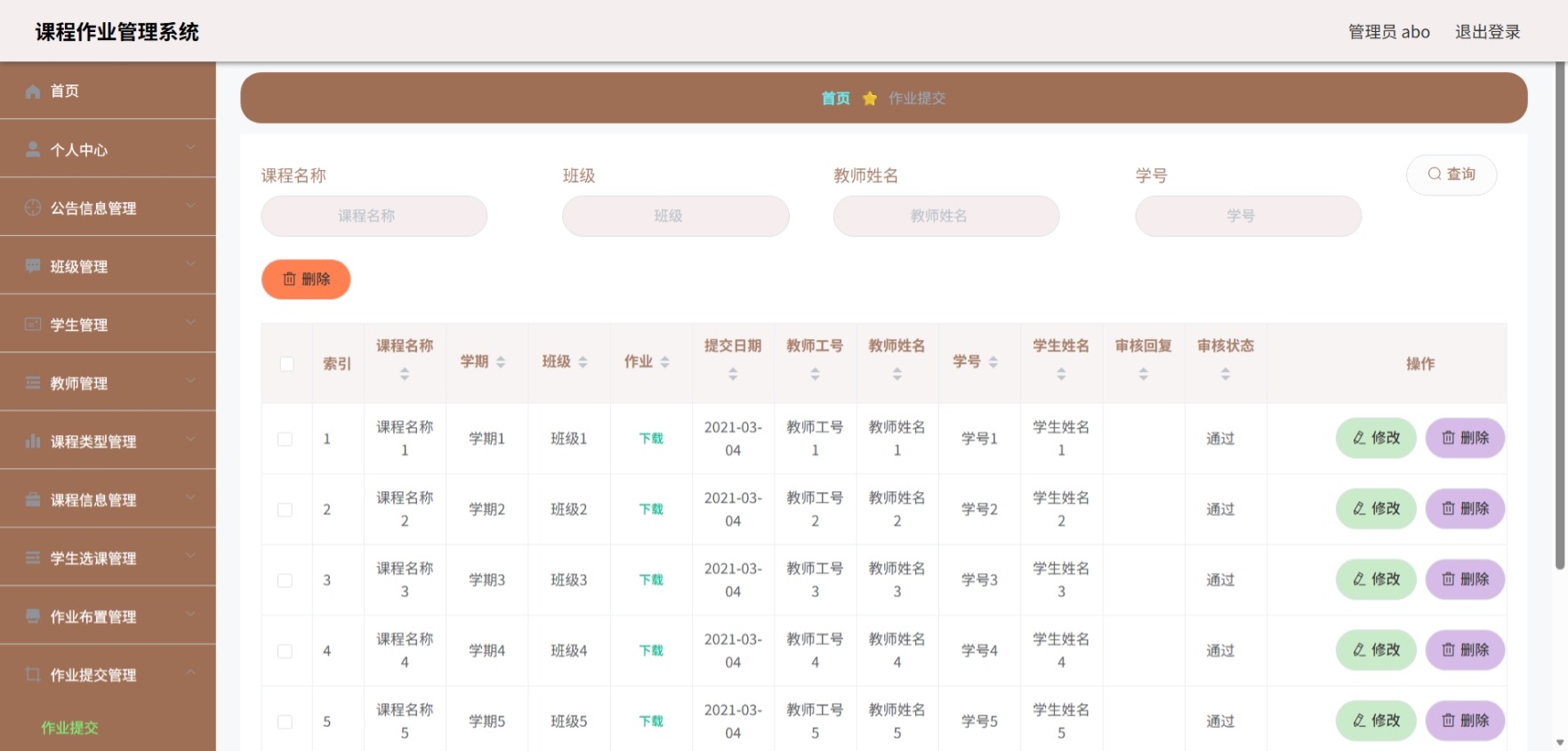Focus the 学号 search field
The width and height of the screenshot is (1568, 751).
[1249, 216]
